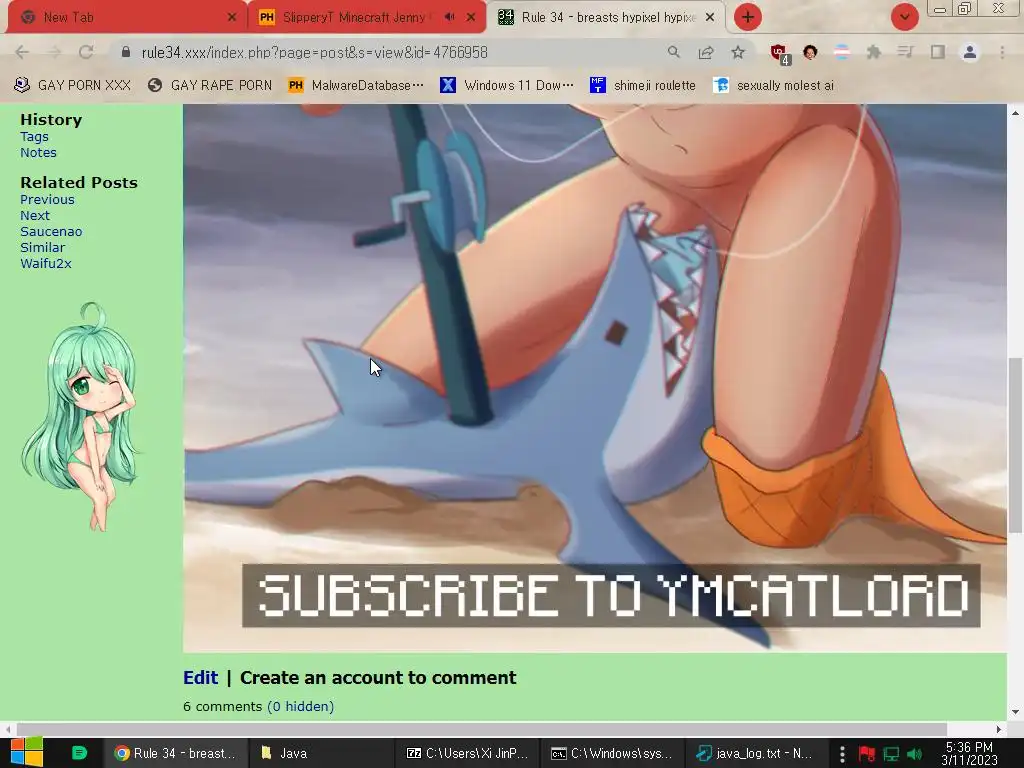Click the horizontal scrollbar right arrow
This screenshot has height=768, width=1024.
coord(999,729)
